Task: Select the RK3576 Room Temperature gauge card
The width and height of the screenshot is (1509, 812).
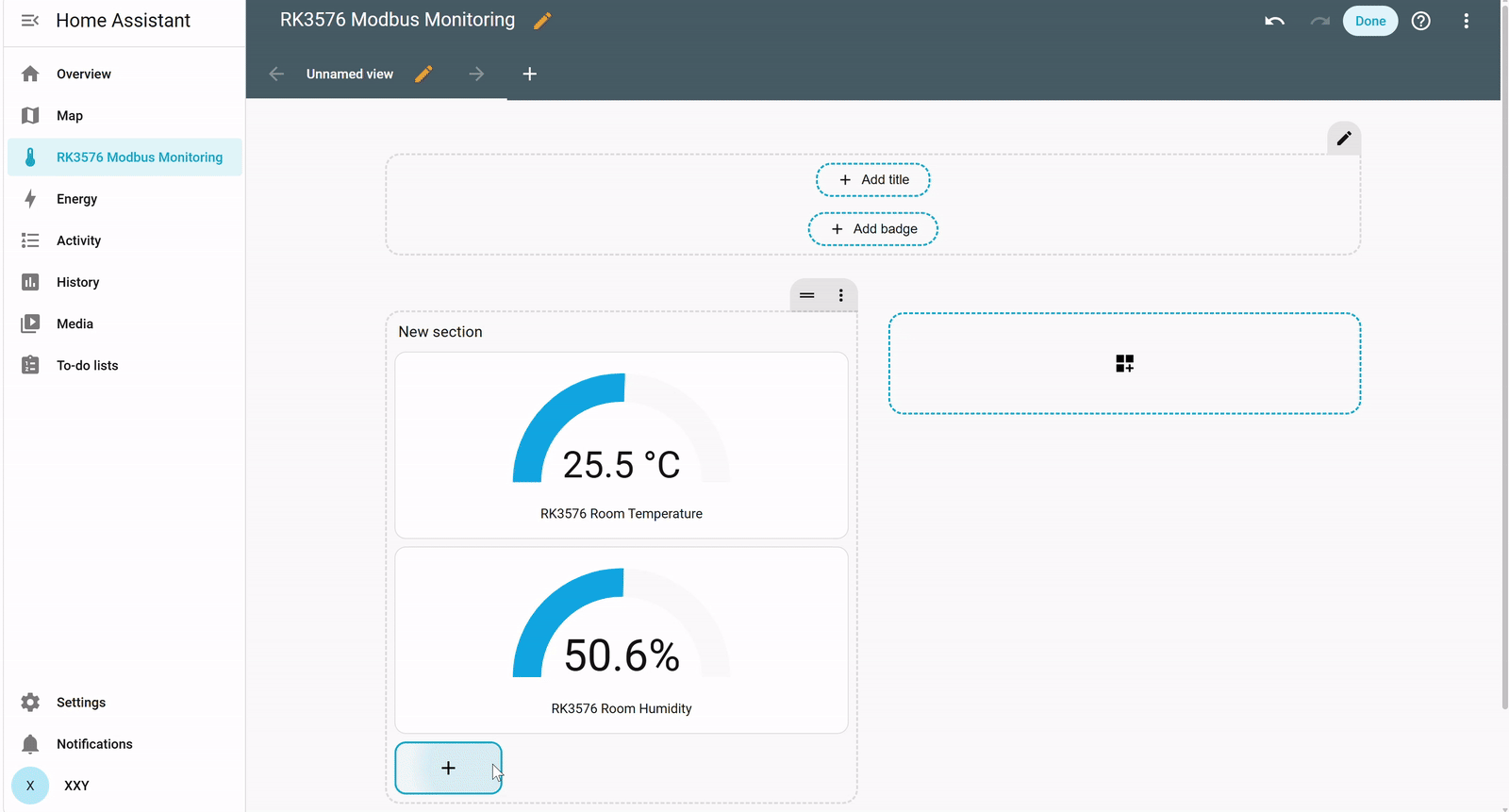Action: tap(622, 445)
